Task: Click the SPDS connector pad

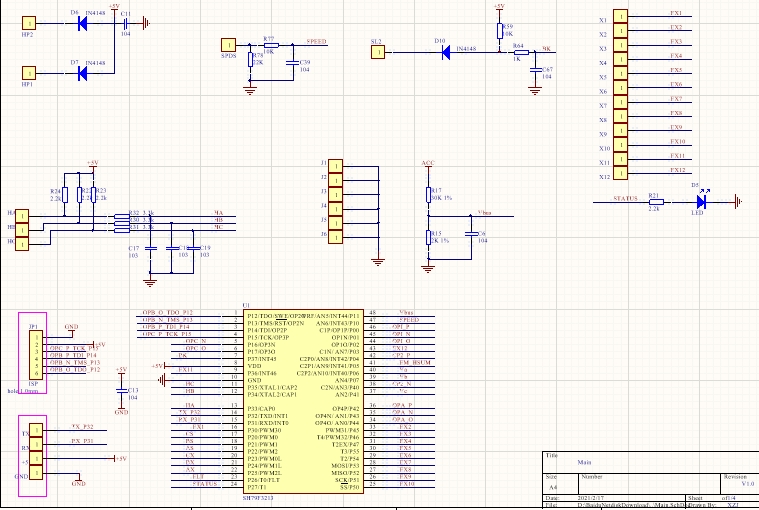Action: coord(228,45)
